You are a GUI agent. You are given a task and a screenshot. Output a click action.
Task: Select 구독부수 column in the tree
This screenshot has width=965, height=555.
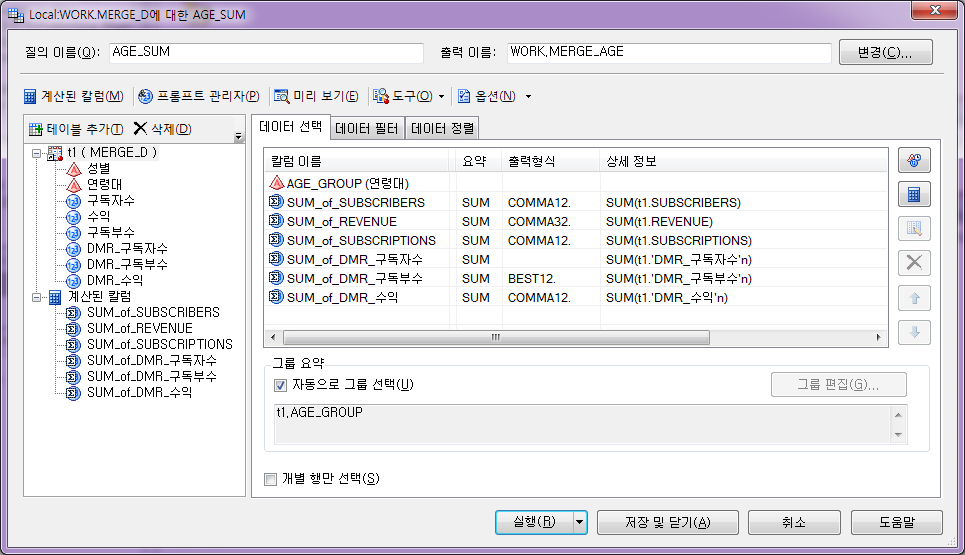coord(110,233)
